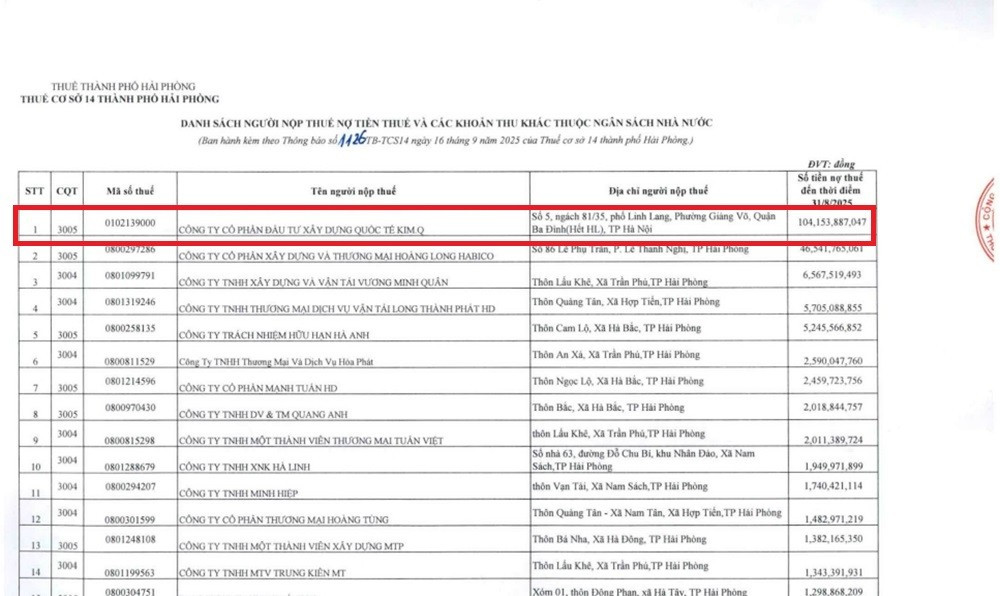Click the debt amount 104,153,887,047

point(825,222)
